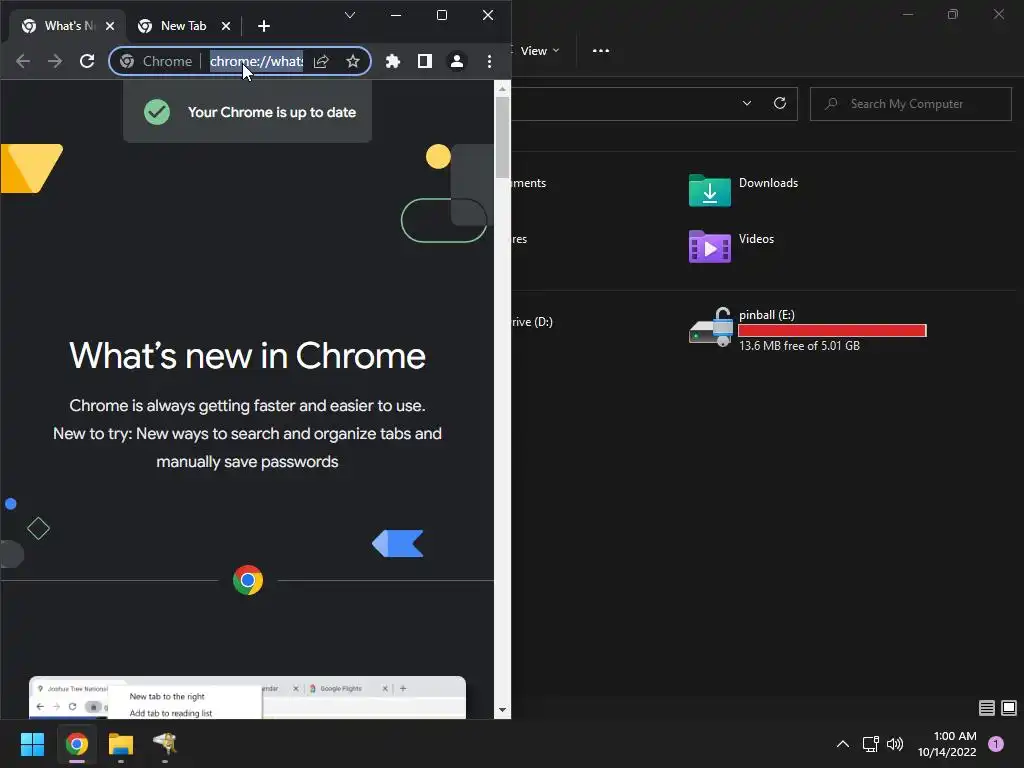The image size is (1024, 768).
Task: Open the clock showing 1:00 AM
Action: pyautogui.click(x=947, y=744)
